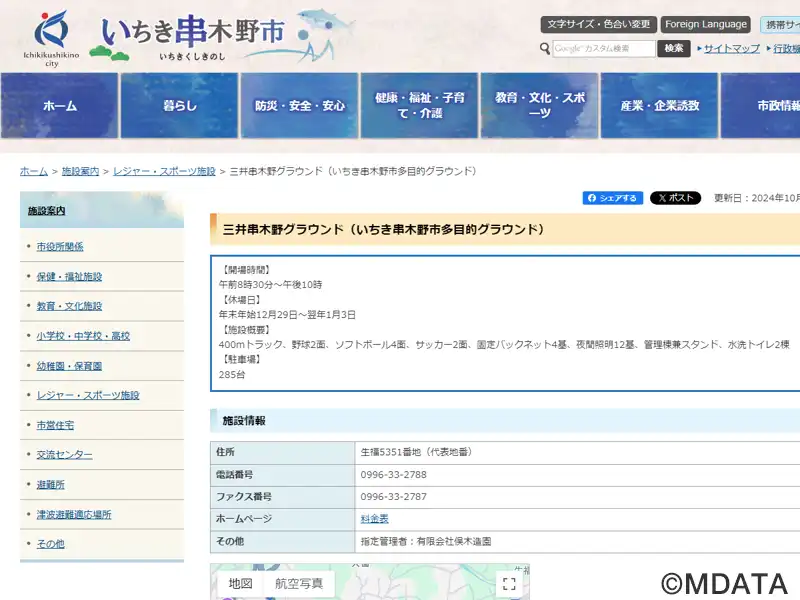The image size is (800, 600).
Task: Open 文字サイズ・色合い変更 settings
Action: [599, 24]
